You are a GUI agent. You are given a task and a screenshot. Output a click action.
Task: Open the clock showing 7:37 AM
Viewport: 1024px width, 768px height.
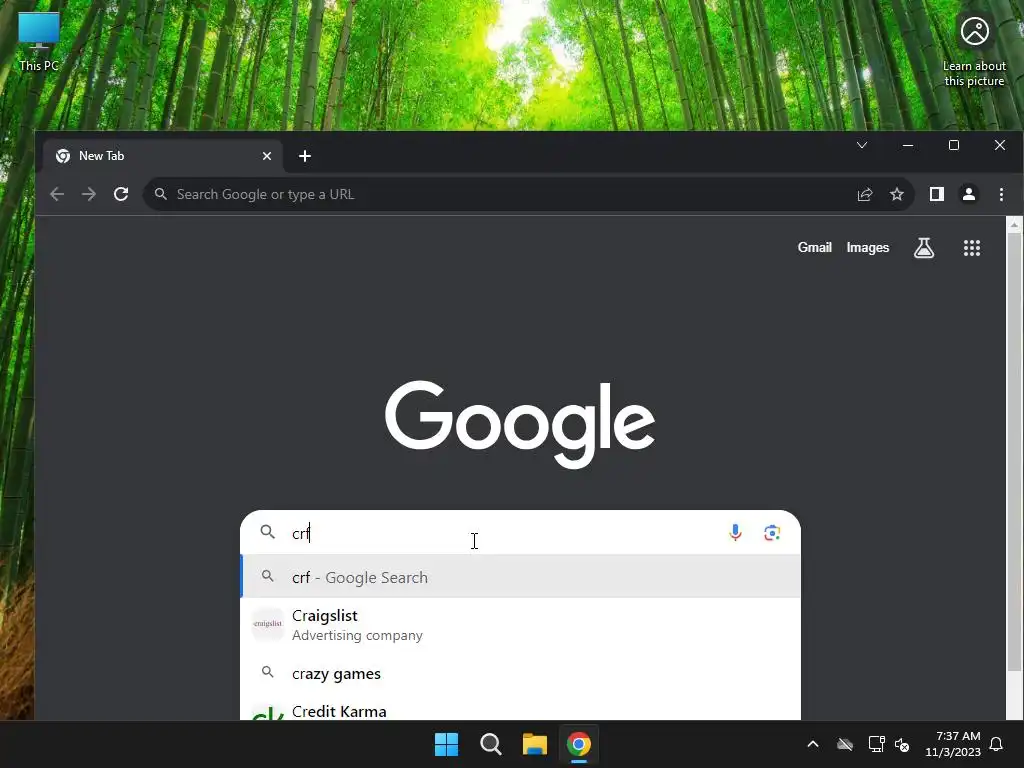point(952,744)
